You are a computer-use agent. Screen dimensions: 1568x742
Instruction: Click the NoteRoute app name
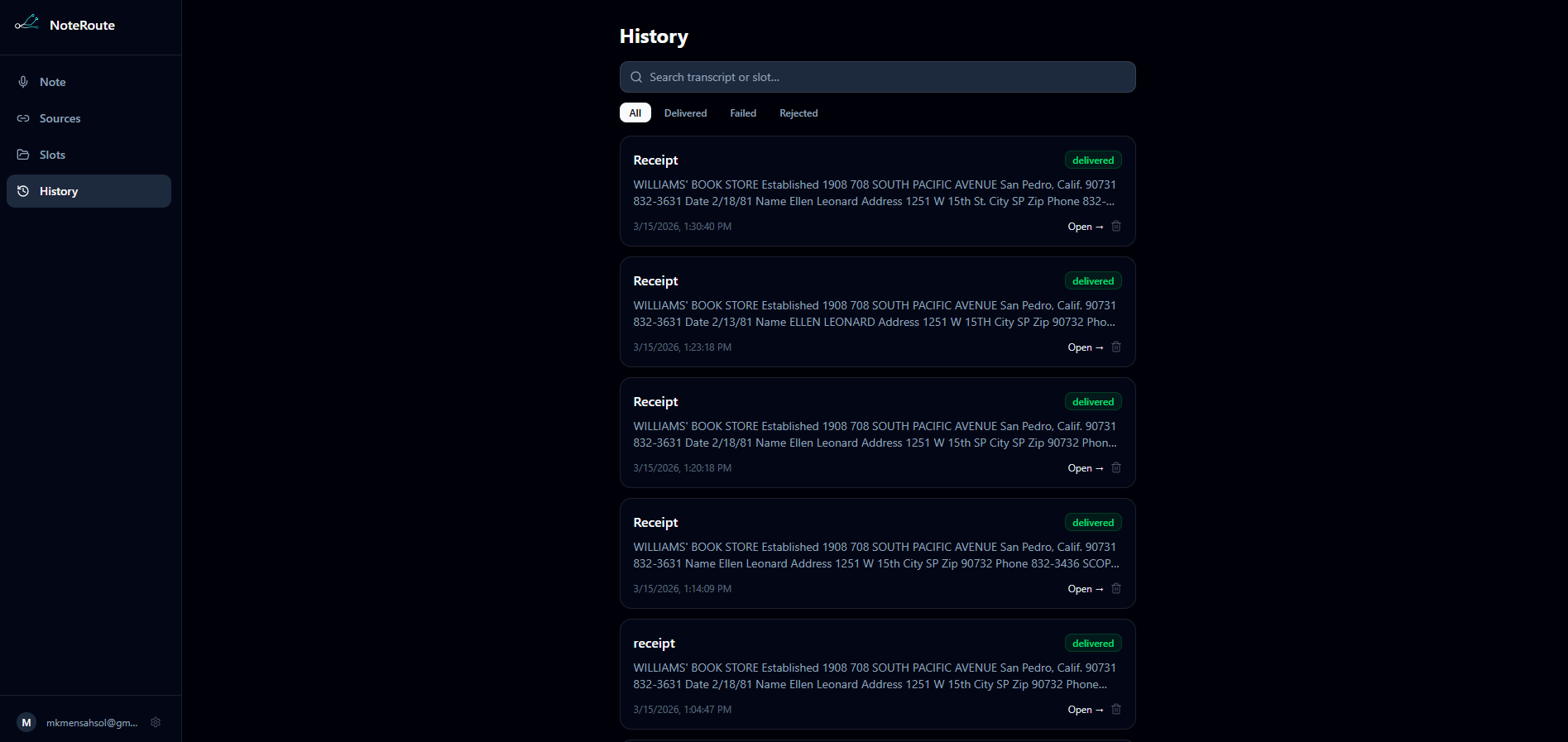82,25
